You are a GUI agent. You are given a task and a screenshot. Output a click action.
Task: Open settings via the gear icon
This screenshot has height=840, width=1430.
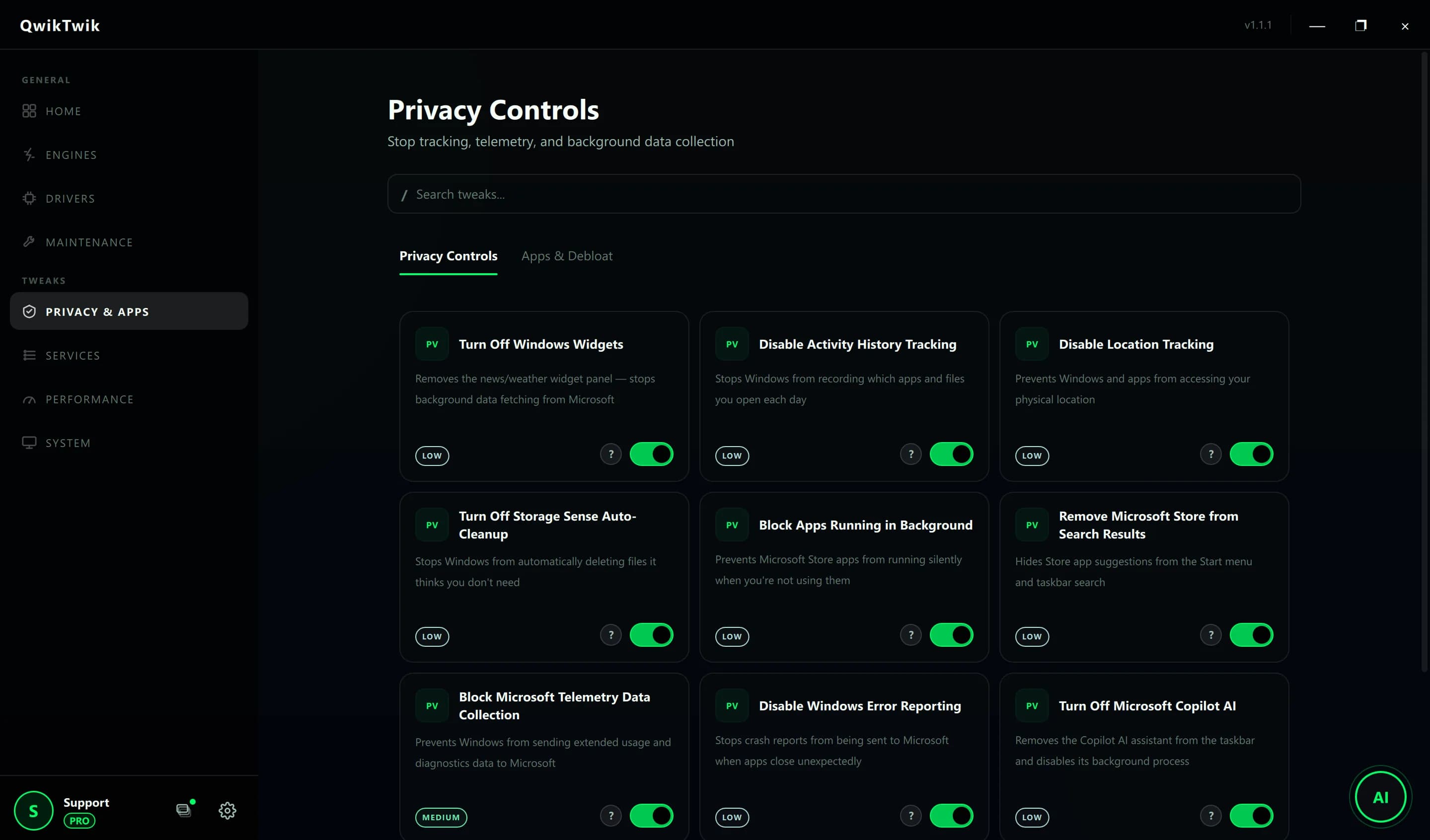pyautogui.click(x=227, y=811)
